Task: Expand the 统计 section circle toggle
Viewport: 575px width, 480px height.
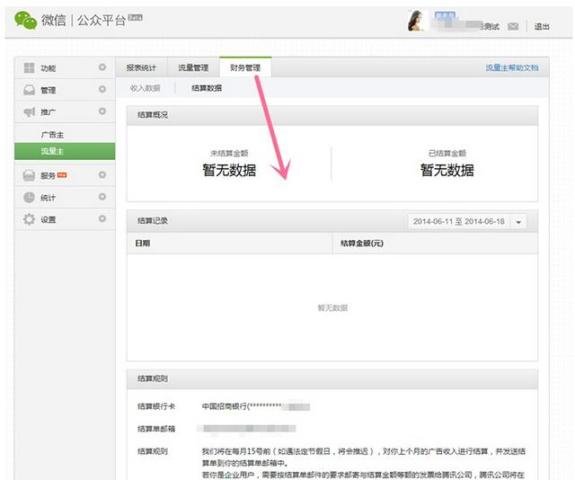Action: coord(102,197)
